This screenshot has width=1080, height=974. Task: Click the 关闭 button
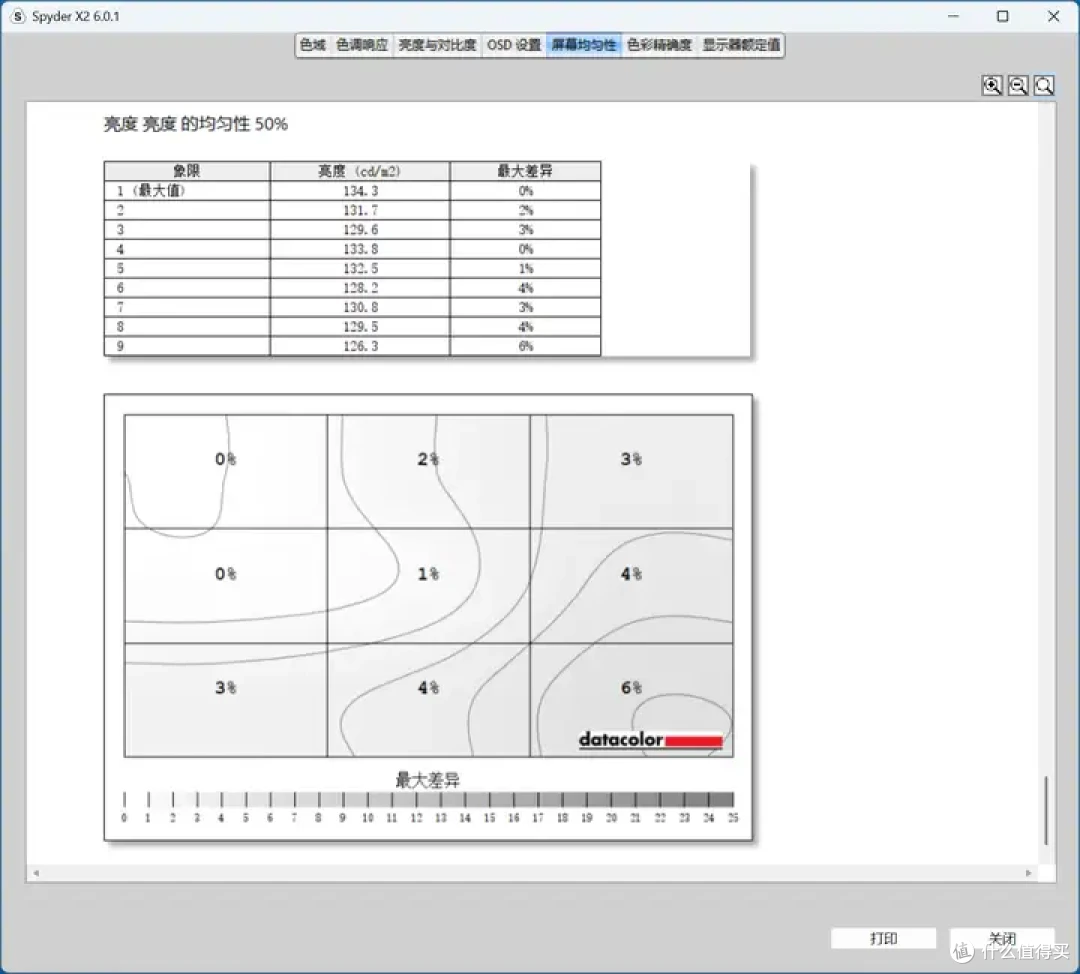[x=1002, y=938]
